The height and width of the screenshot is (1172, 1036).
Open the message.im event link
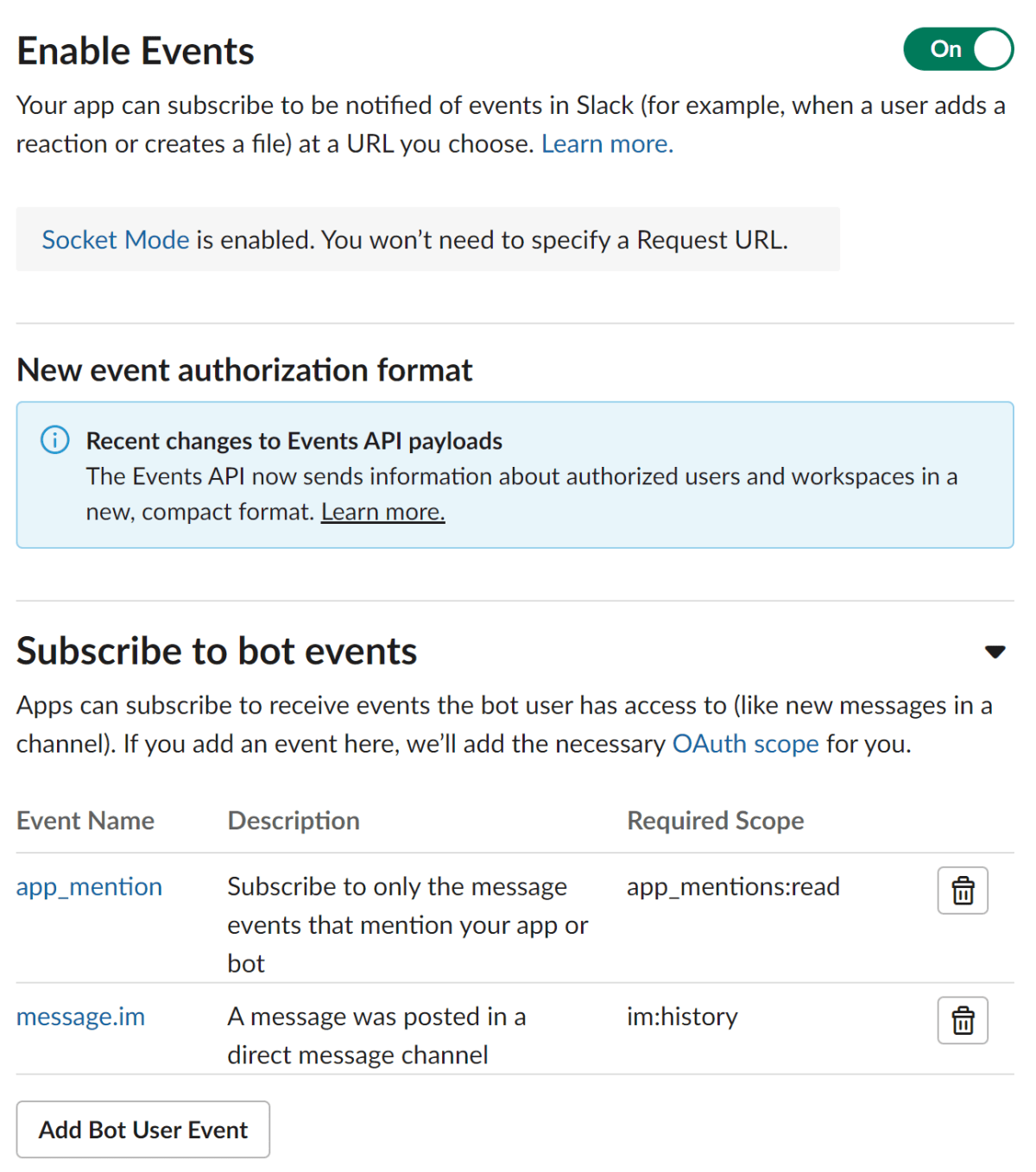(x=80, y=1017)
